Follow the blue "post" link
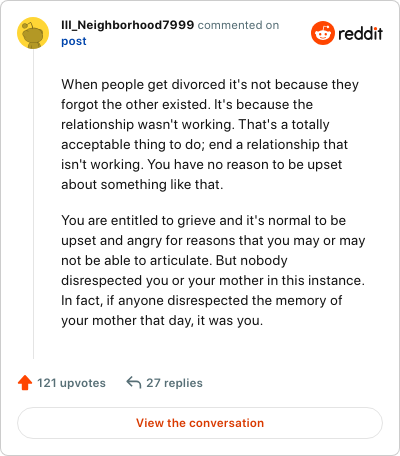 [74, 41]
